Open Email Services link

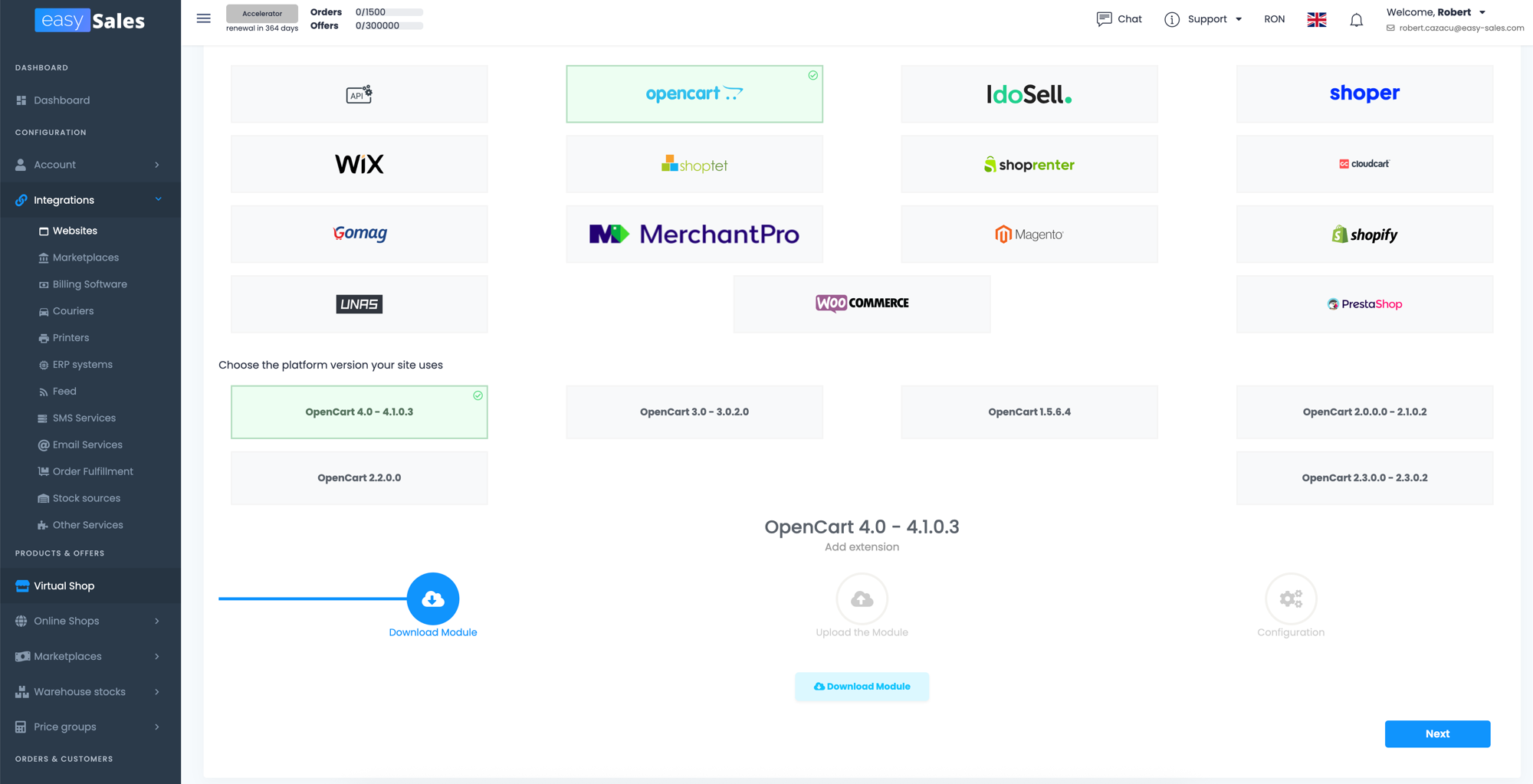(87, 444)
